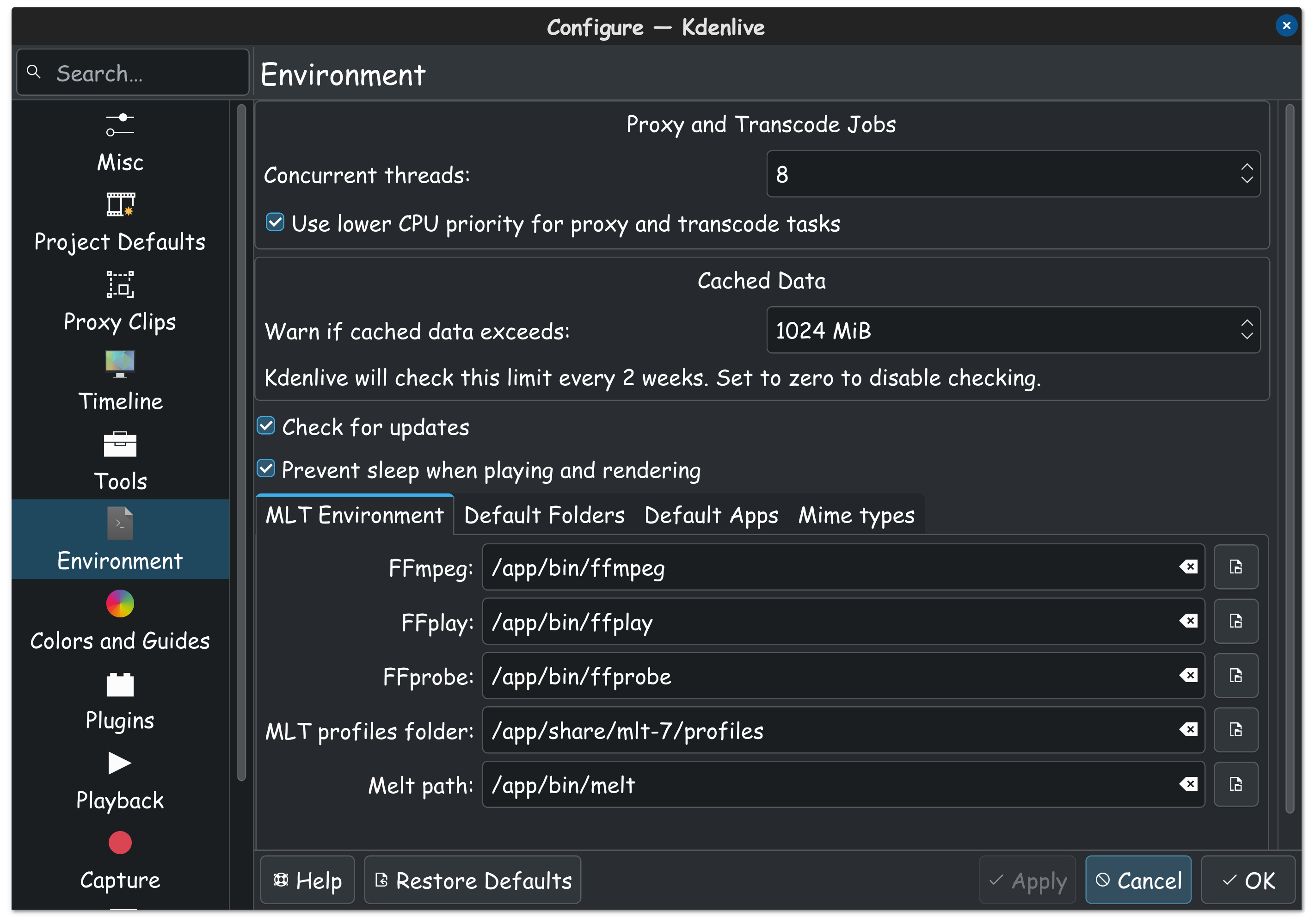Toggle lower CPU priority for proxy tasks
1315x924 pixels.
click(275, 223)
